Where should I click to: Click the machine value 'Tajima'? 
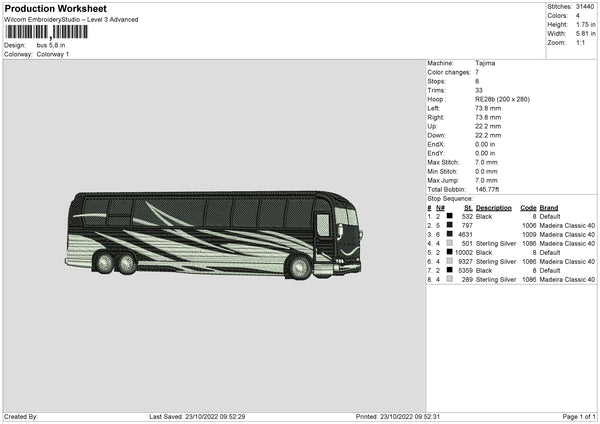coord(485,63)
